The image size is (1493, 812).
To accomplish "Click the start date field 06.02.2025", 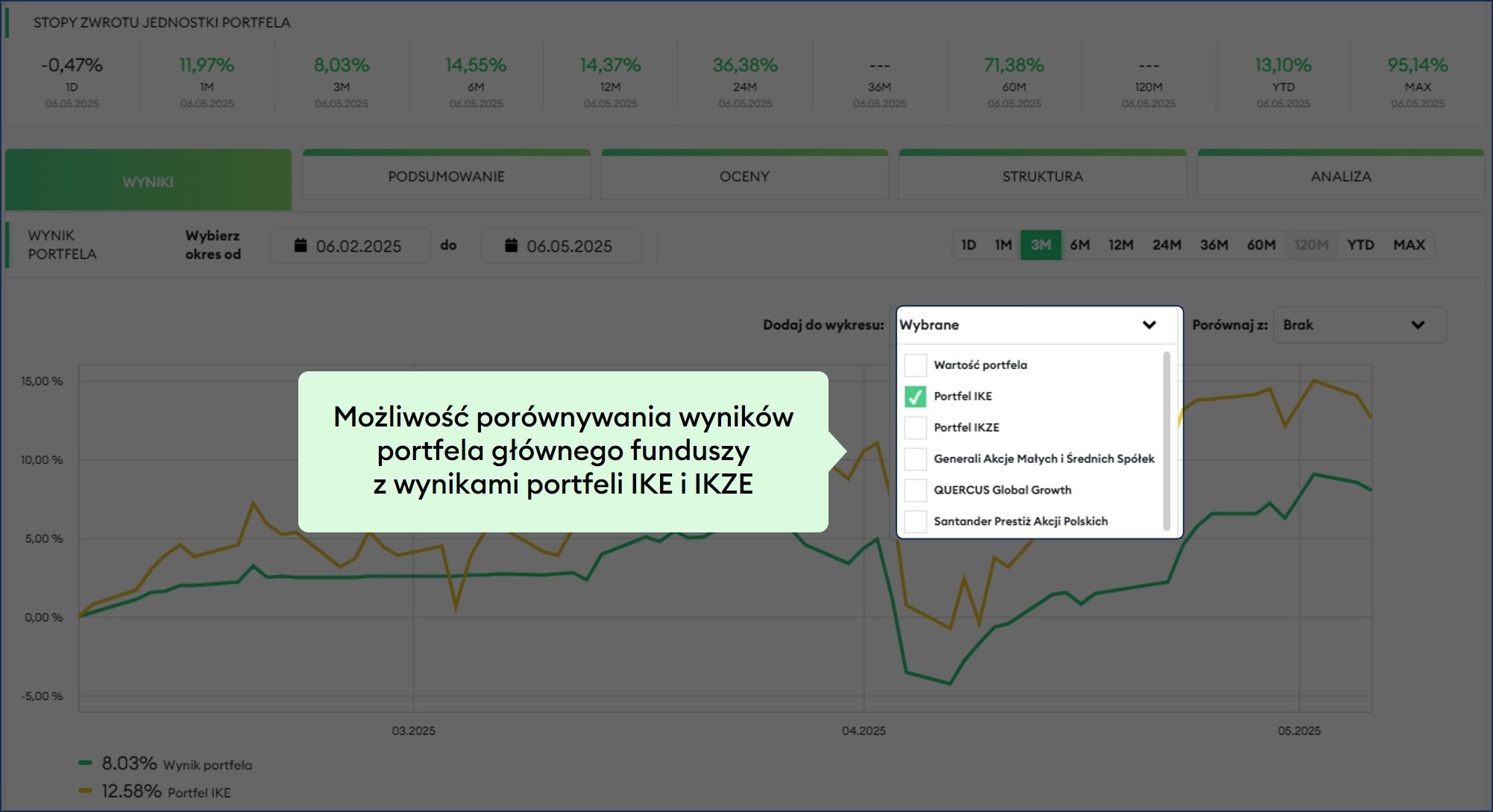I will pos(358,246).
